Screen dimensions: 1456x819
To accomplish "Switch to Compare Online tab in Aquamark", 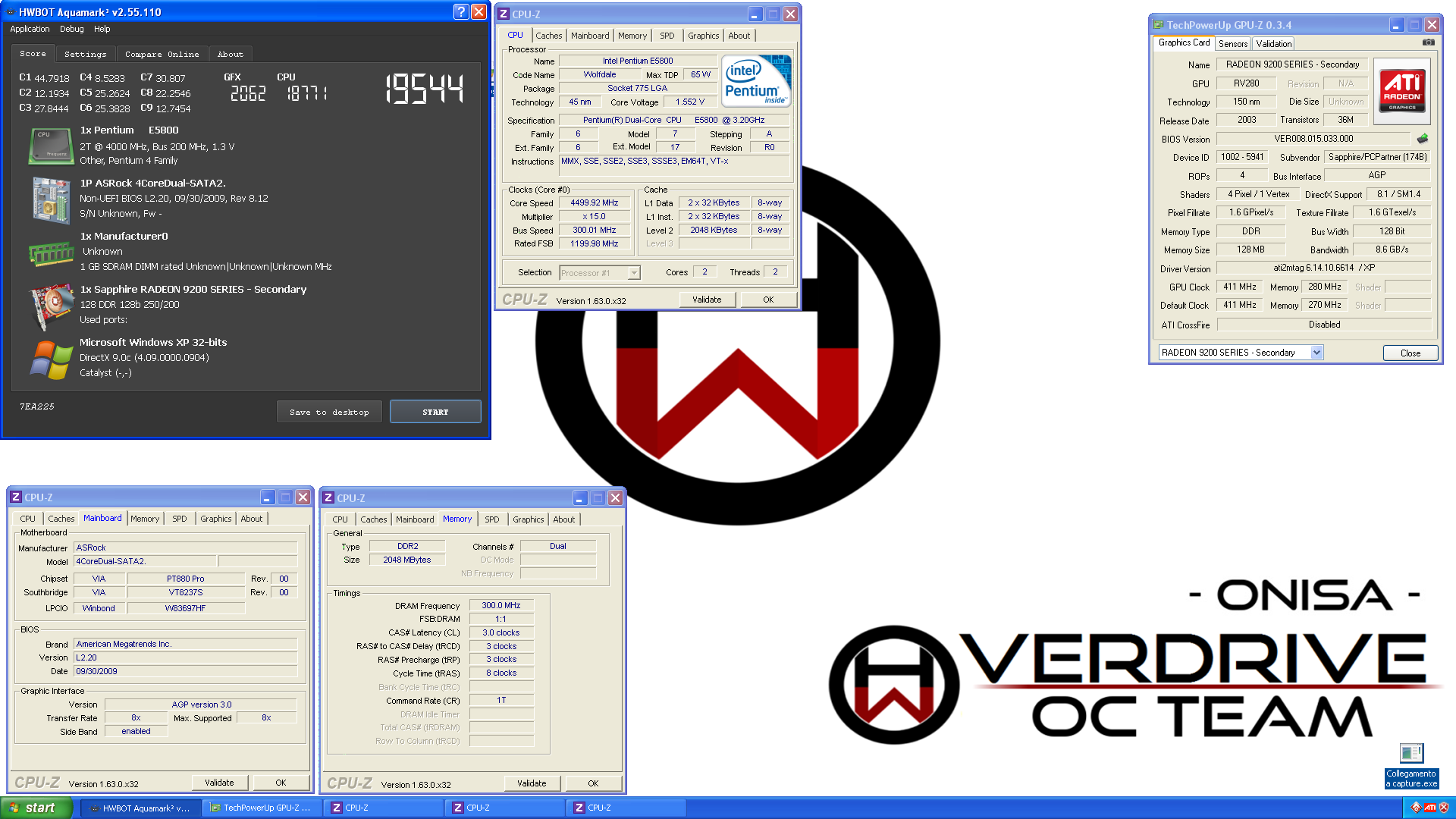I will (162, 54).
